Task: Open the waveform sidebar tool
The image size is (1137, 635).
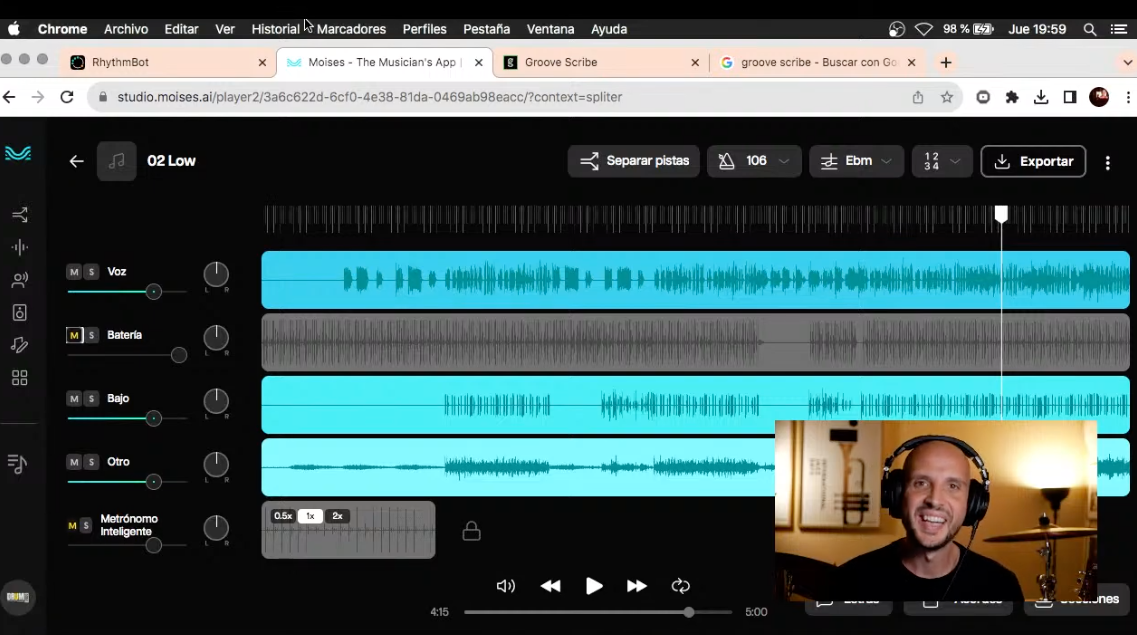Action: (x=20, y=247)
